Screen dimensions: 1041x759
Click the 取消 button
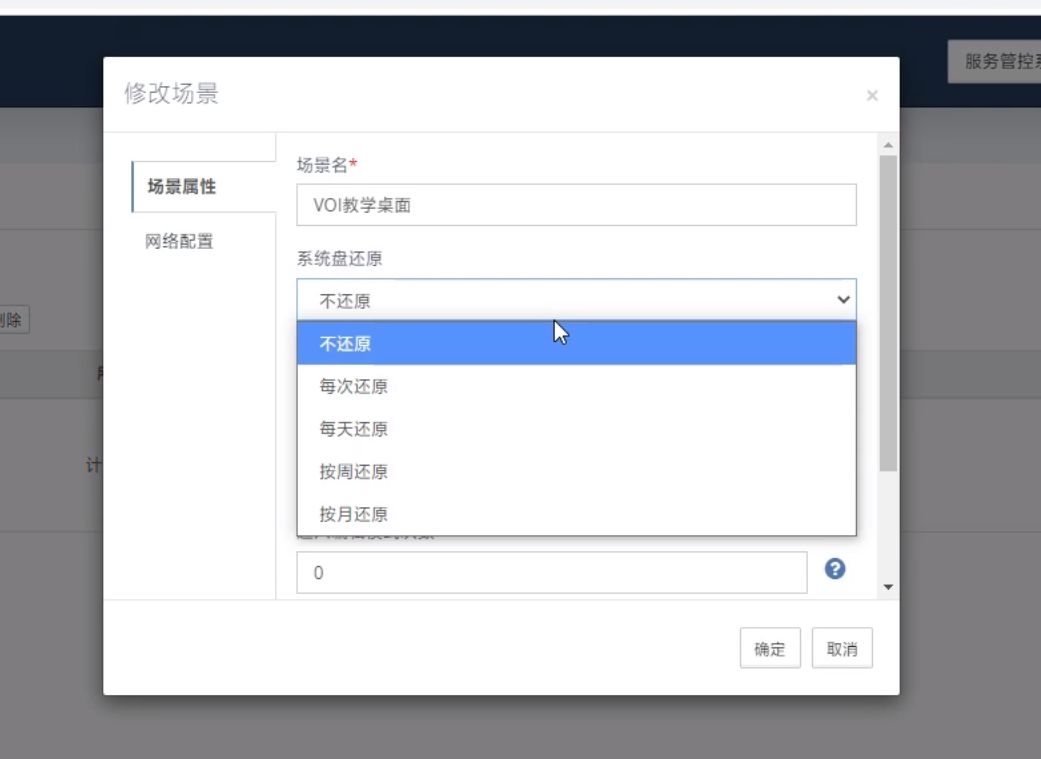coord(842,649)
